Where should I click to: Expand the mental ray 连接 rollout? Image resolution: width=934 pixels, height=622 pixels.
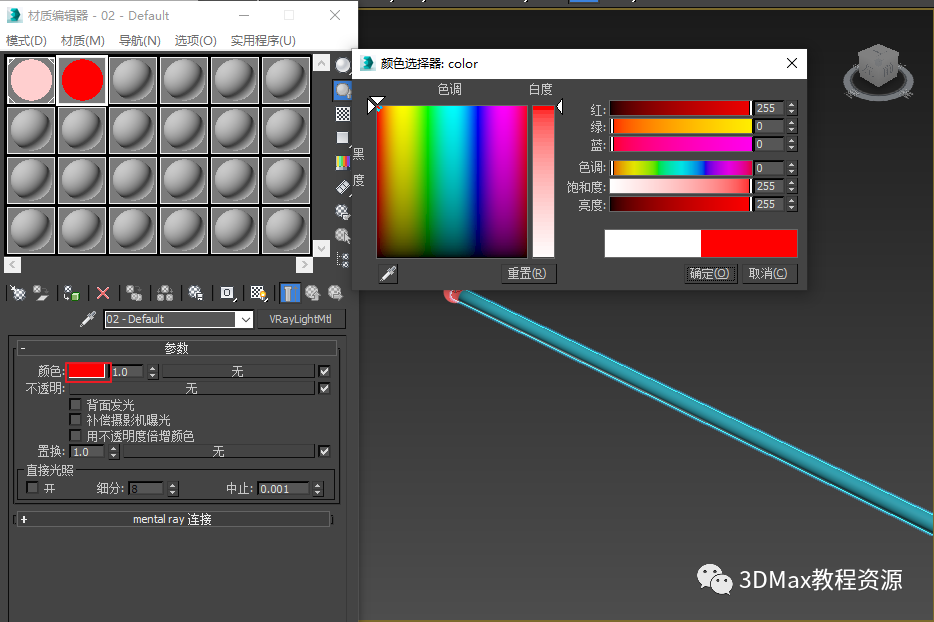[173, 519]
